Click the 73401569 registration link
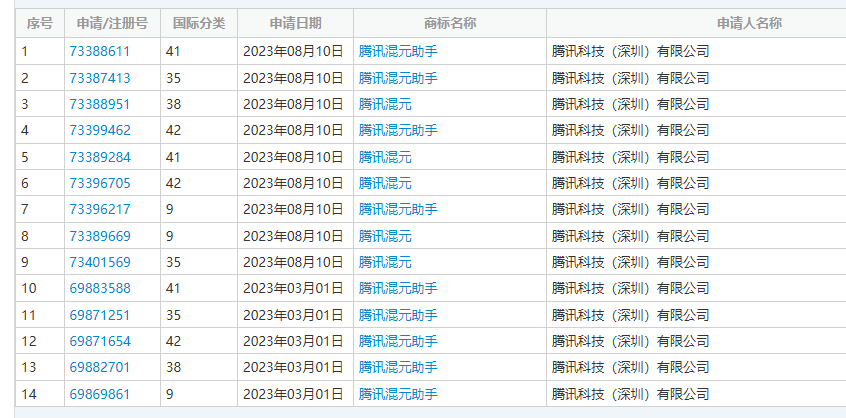This screenshot has height=418, width=846. (x=100, y=262)
